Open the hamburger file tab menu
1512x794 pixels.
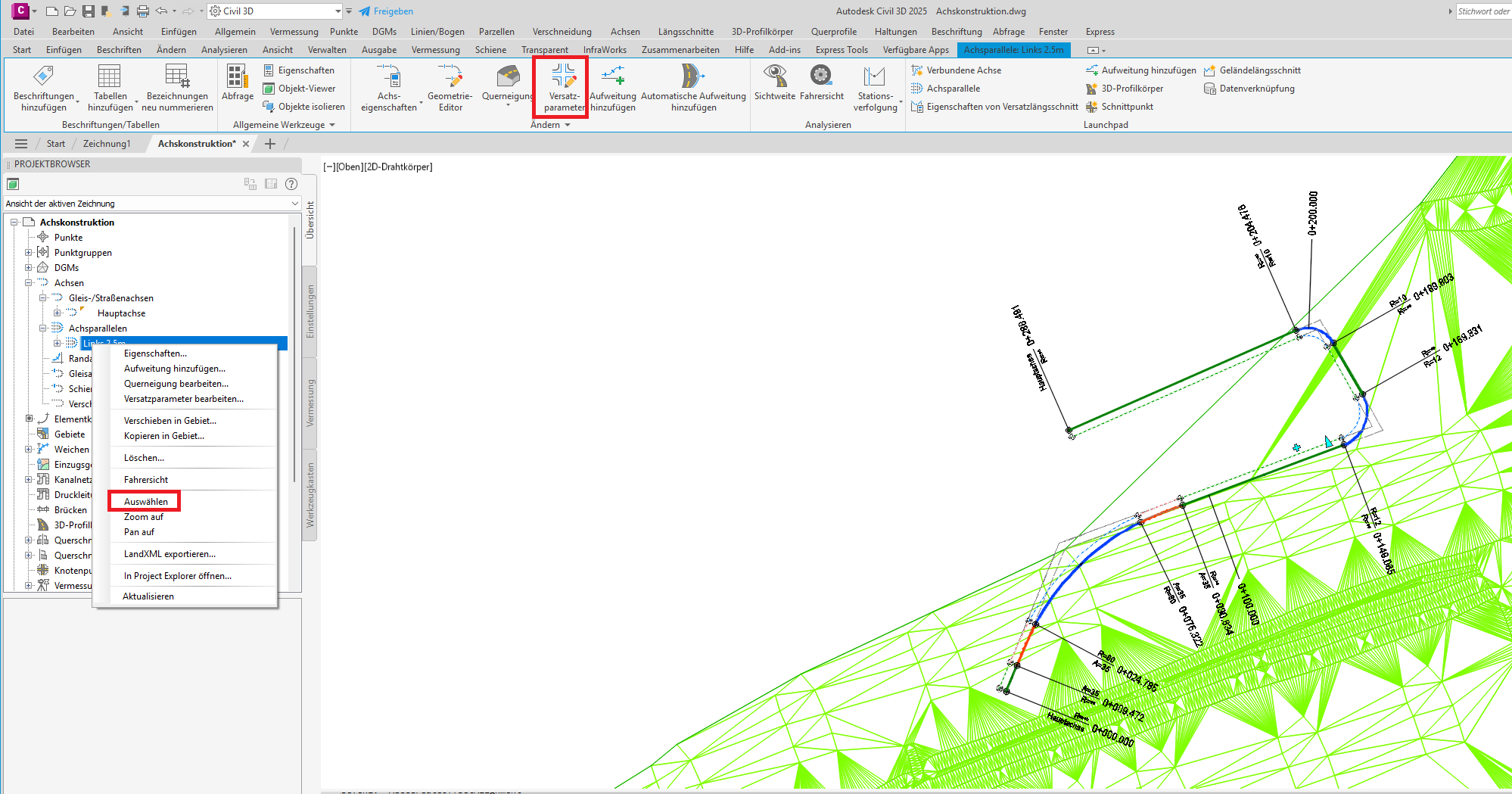(21, 144)
